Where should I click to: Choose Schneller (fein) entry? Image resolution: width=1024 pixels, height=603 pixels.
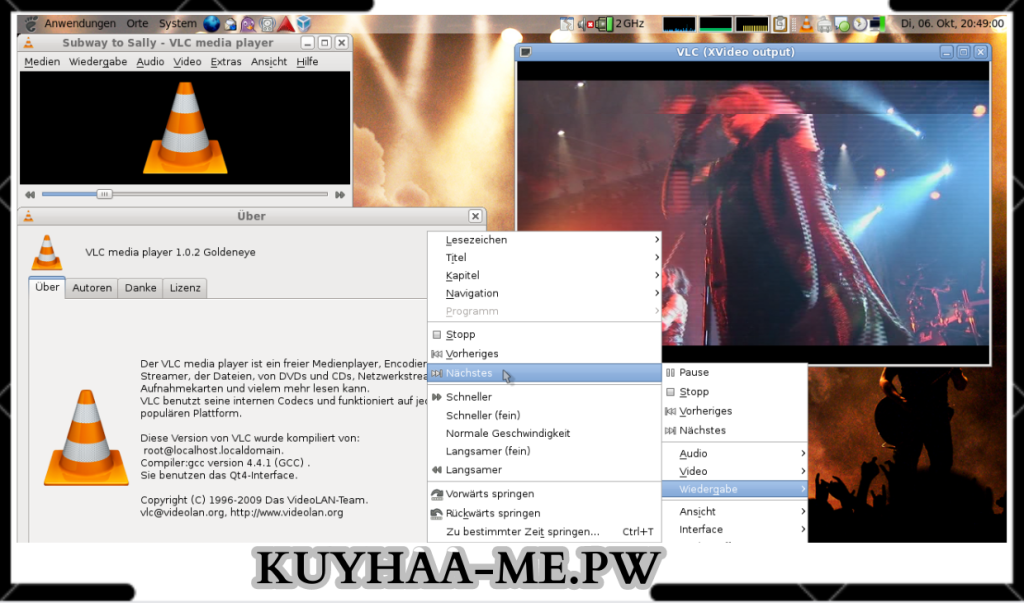click(x=544, y=415)
